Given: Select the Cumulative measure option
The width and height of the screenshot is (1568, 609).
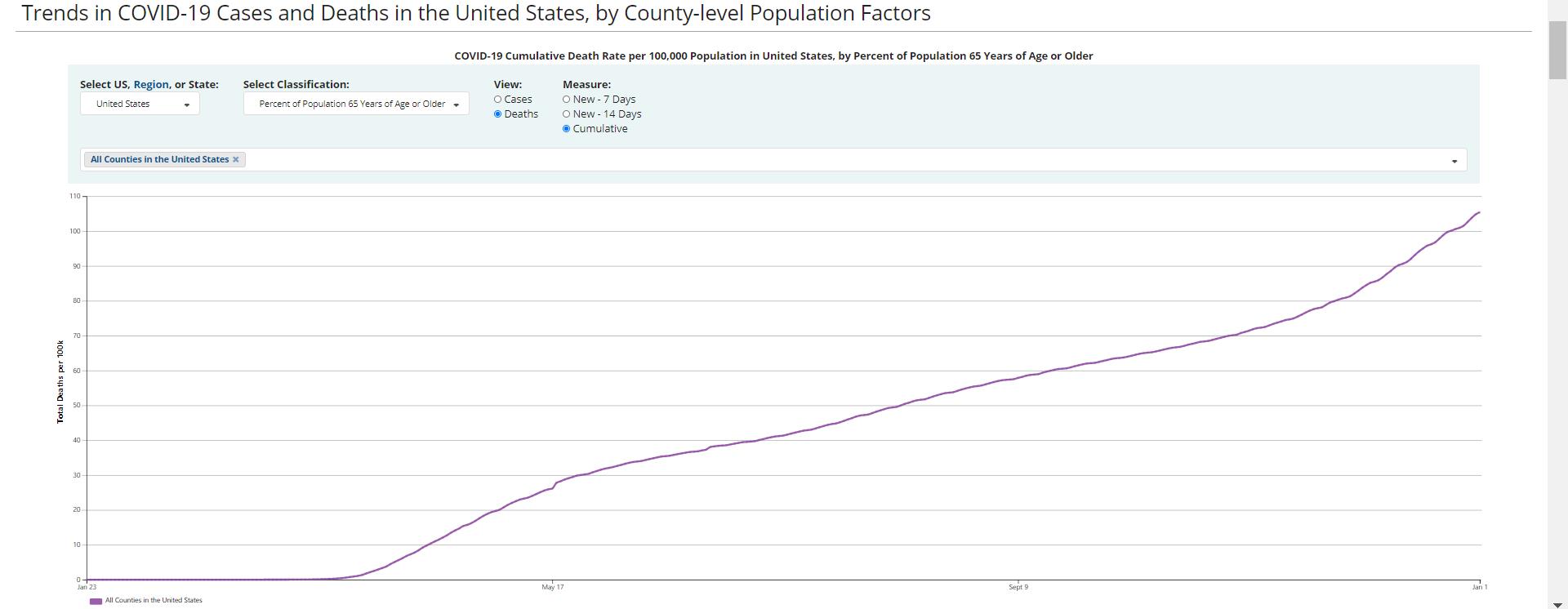Looking at the screenshot, I should pos(566,129).
